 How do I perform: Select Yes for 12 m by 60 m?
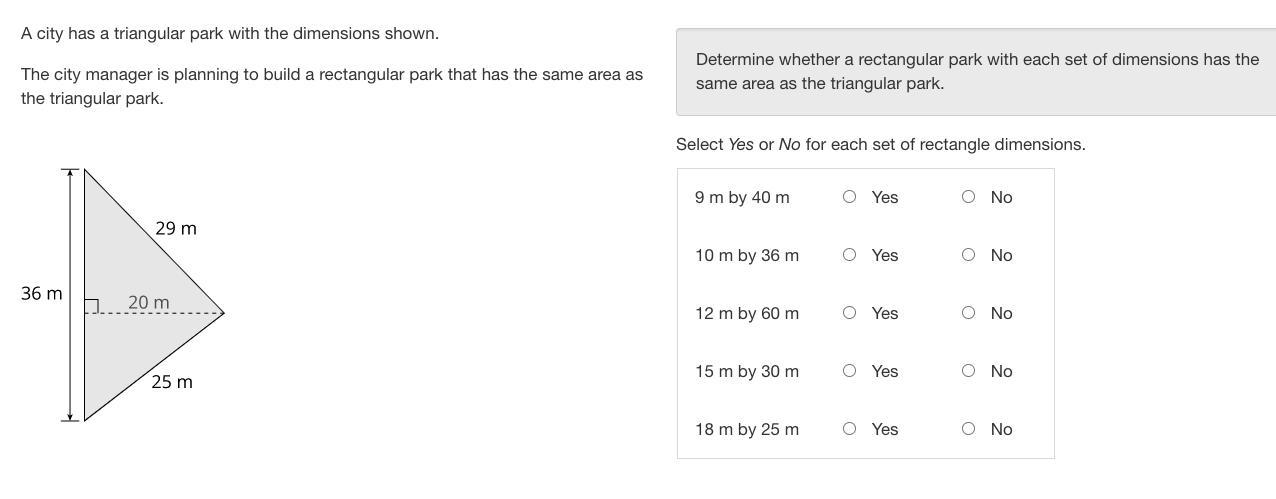[x=849, y=313]
